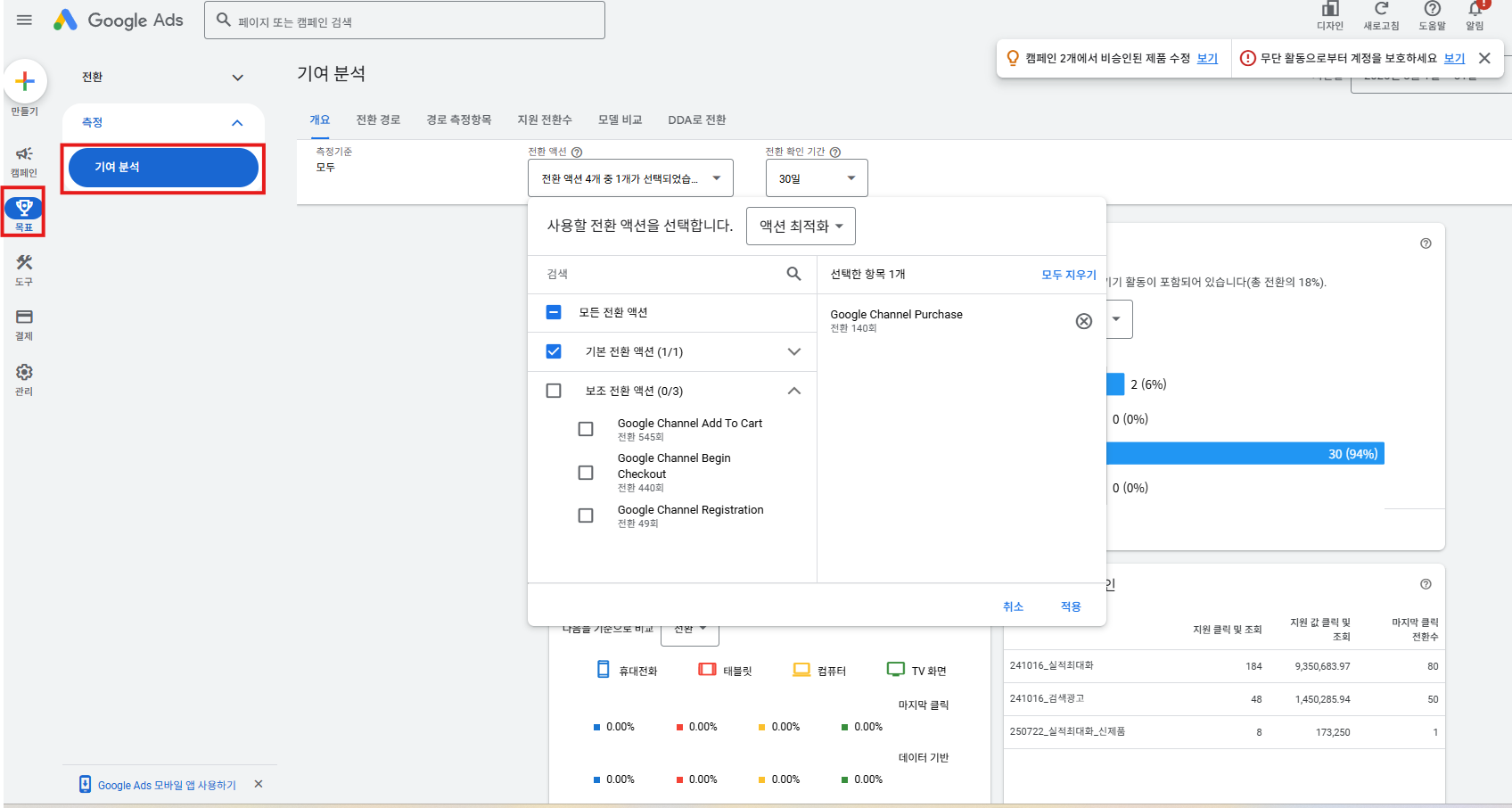Collapse 보조 전환 액션 group chevron
Image resolution: width=1512 pixels, height=808 pixels.
coord(794,391)
